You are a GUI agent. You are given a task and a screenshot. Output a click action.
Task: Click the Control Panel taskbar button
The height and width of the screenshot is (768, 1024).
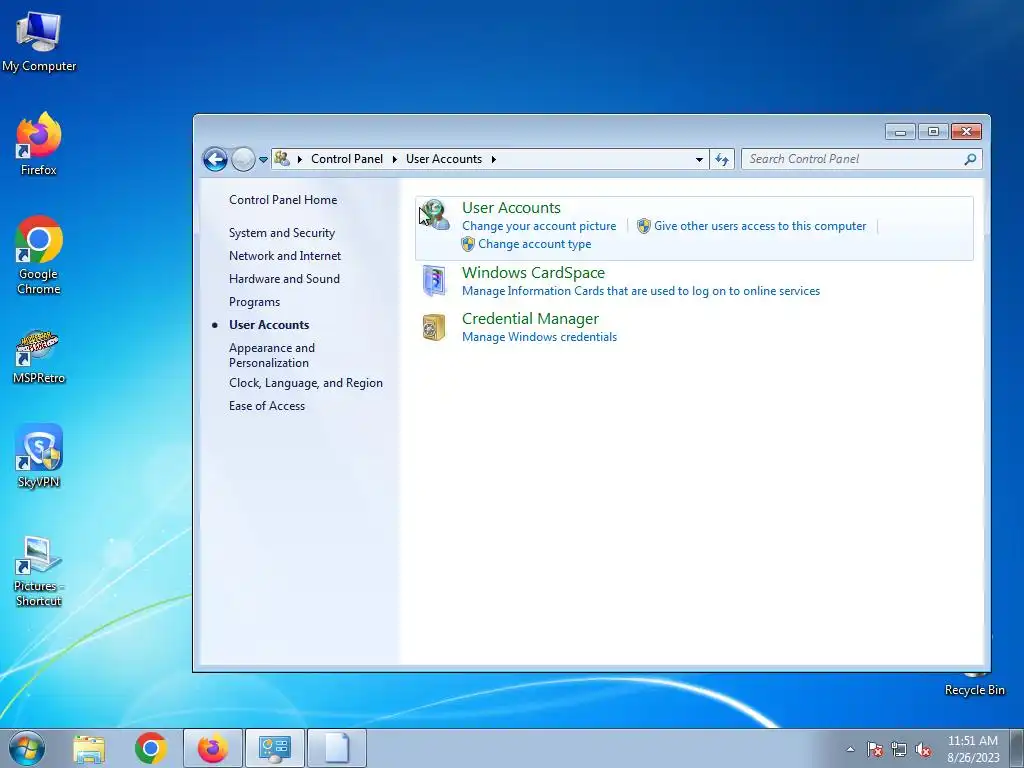point(274,748)
